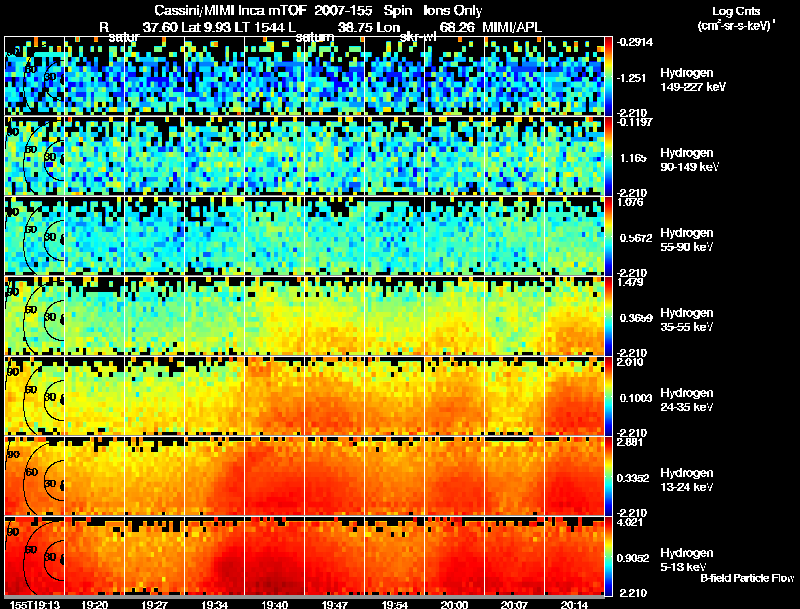
Task: Select the 38.75 header value
Action: tap(354, 28)
